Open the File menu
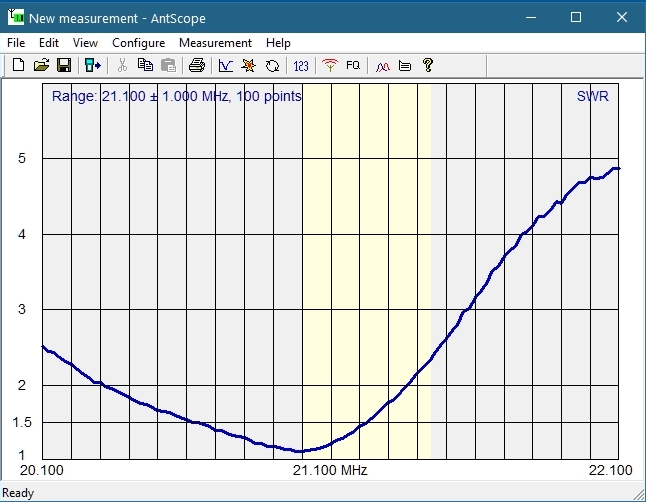 [16, 43]
